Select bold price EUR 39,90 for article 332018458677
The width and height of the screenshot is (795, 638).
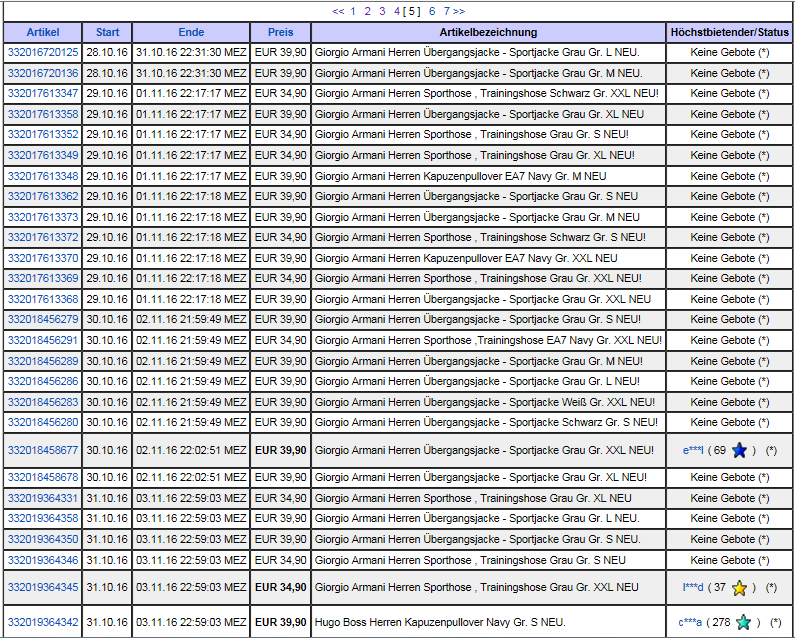pos(281,450)
